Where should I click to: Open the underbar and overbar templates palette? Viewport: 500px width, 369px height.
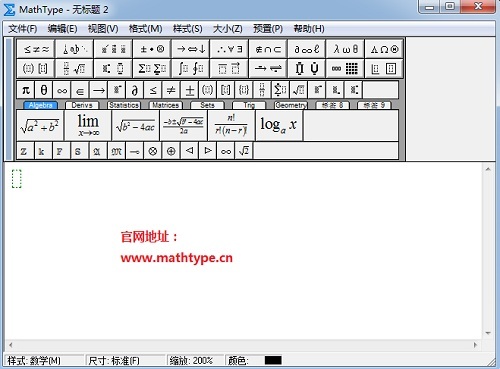(229, 69)
